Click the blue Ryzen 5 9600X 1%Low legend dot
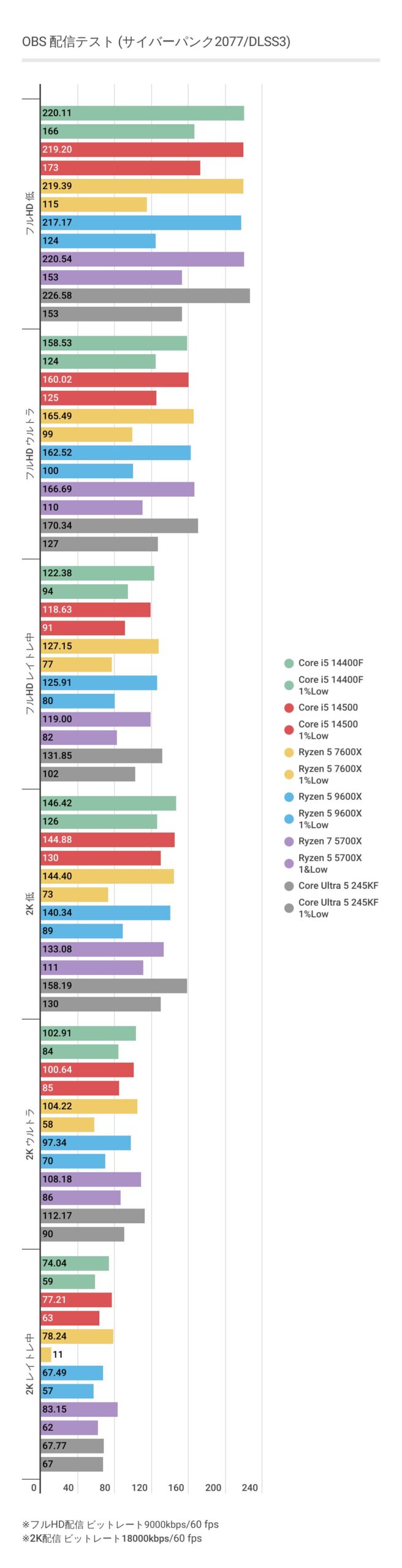Image resolution: width=402 pixels, height=1568 pixels. pyautogui.click(x=289, y=819)
